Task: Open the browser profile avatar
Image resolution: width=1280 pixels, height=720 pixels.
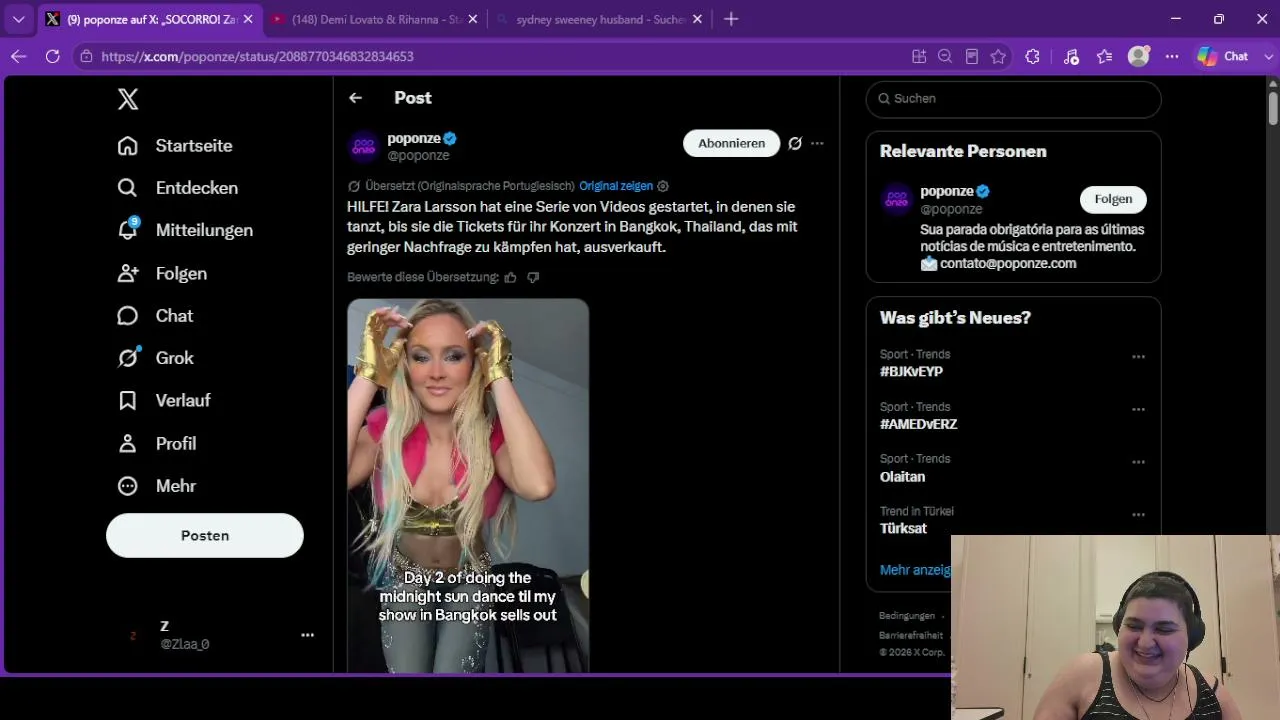Action: pos(1138,57)
